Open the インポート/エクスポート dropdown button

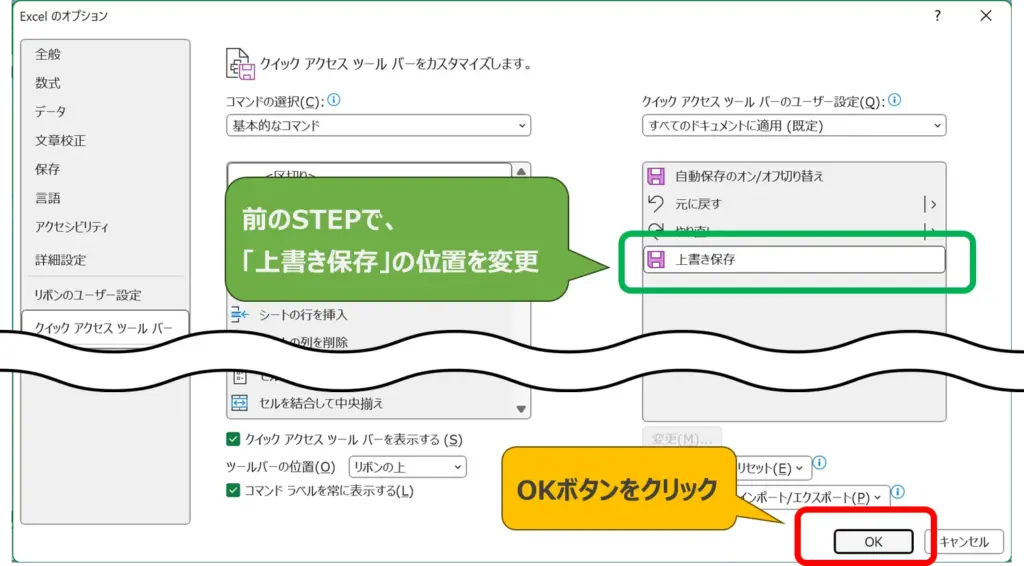(x=810, y=497)
